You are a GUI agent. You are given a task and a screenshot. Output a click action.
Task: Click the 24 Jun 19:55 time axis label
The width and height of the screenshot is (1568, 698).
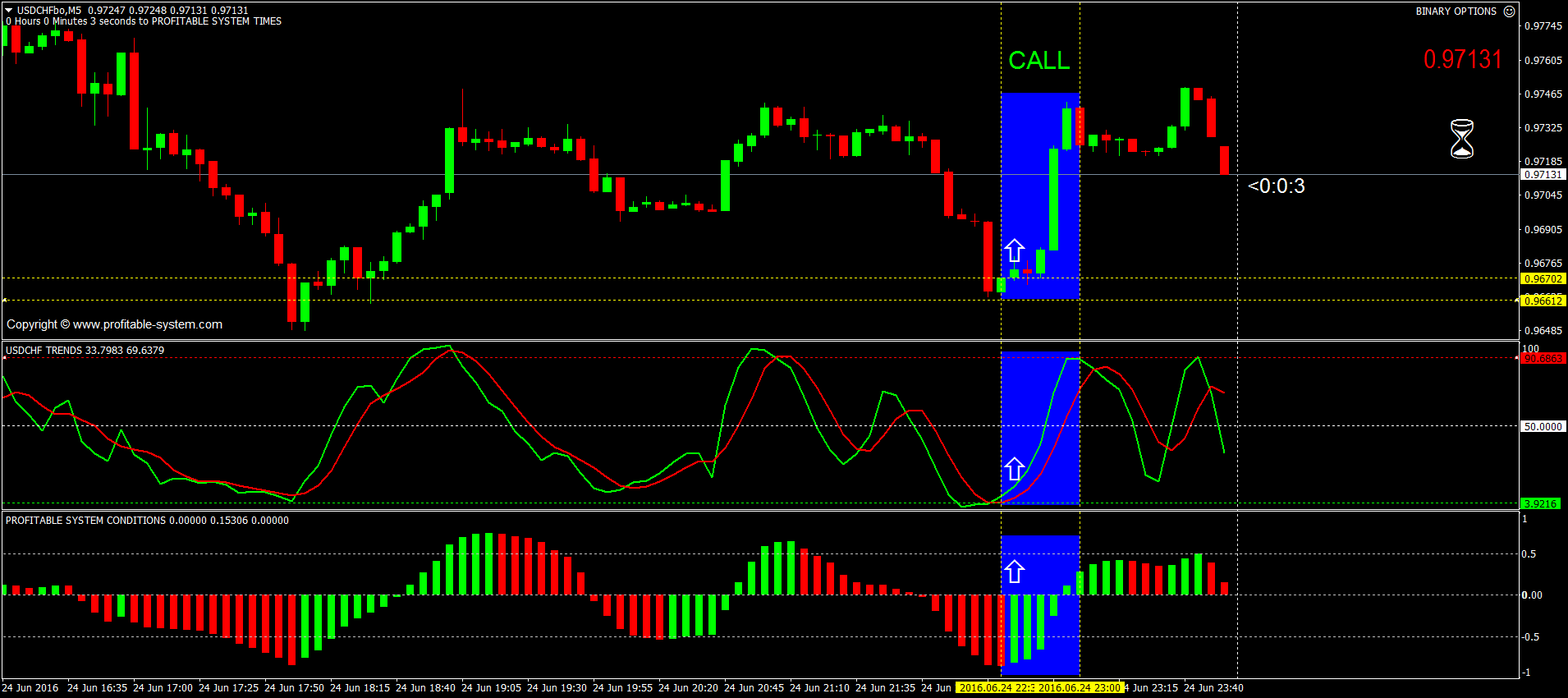click(622, 688)
